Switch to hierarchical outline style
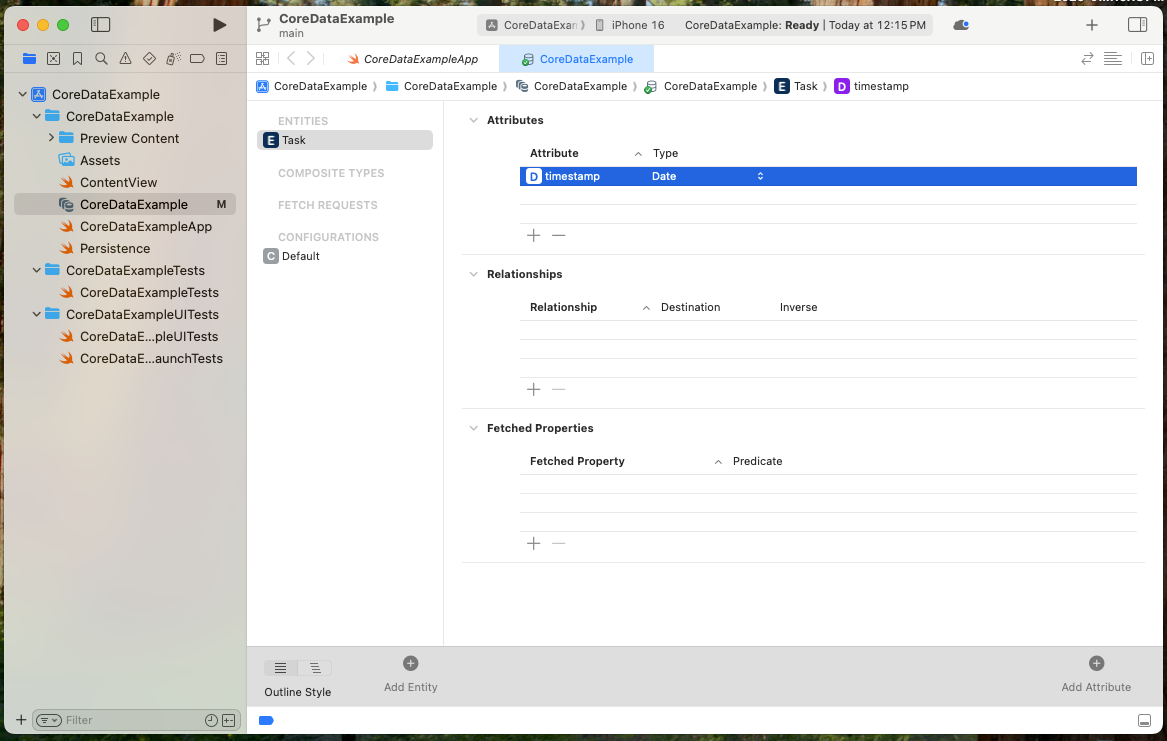Image resolution: width=1167 pixels, height=741 pixels. tap(315, 668)
